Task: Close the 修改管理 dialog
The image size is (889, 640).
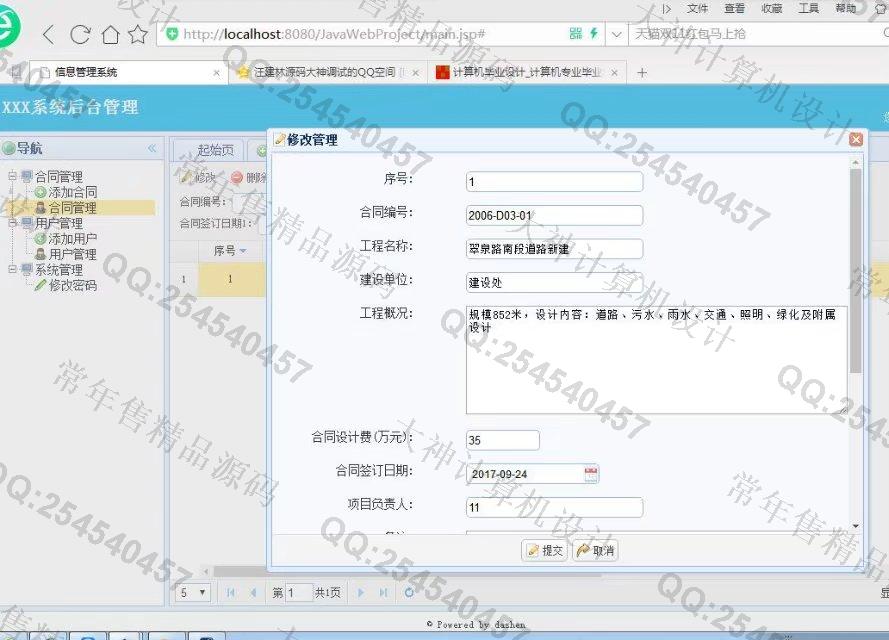Action: (x=856, y=140)
